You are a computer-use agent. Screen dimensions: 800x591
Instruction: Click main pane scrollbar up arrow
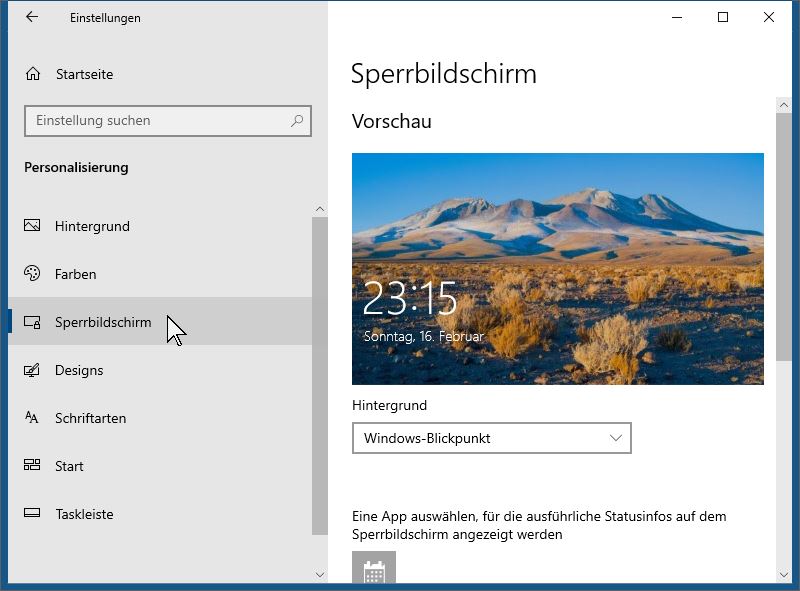point(784,105)
